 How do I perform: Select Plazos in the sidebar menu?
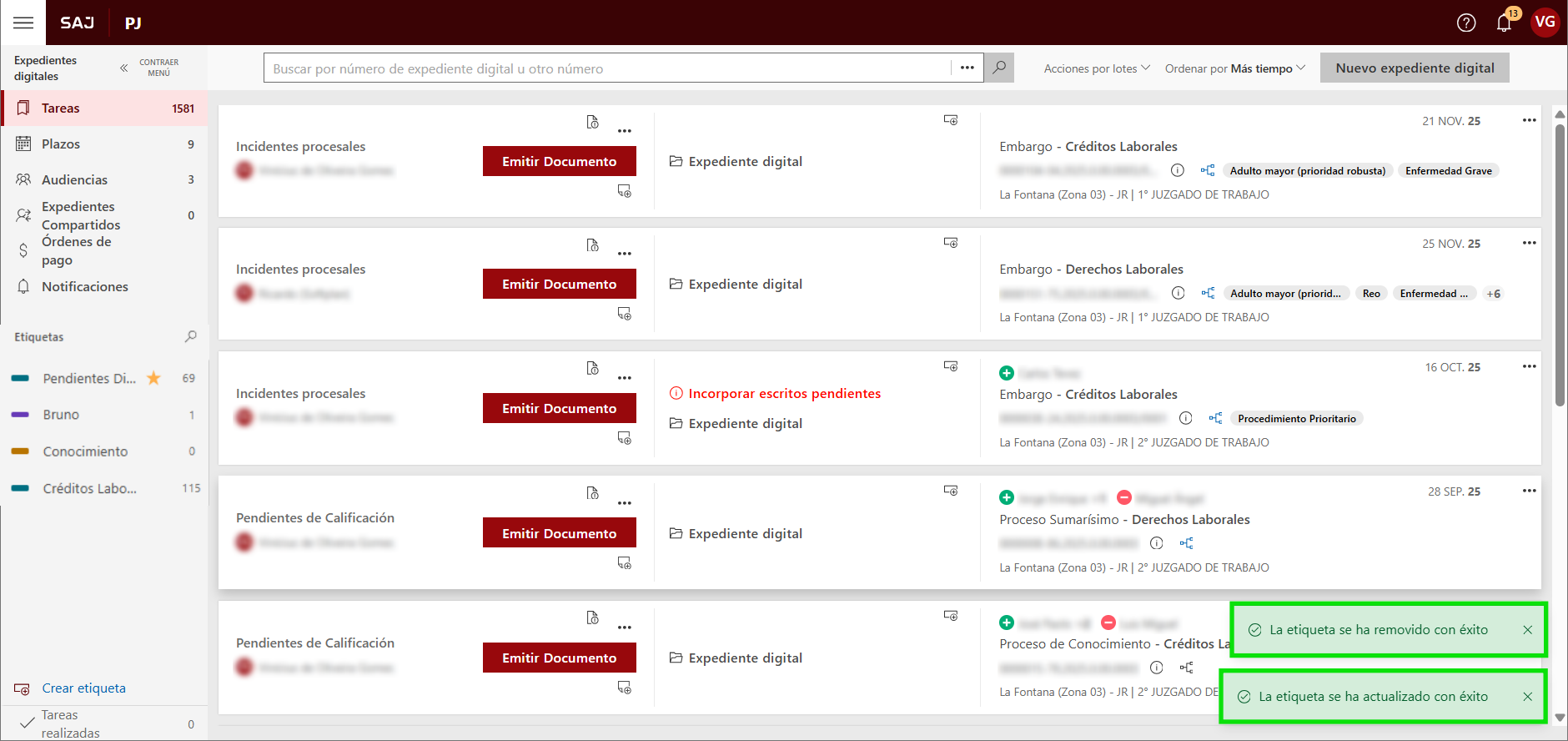[x=61, y=144]
